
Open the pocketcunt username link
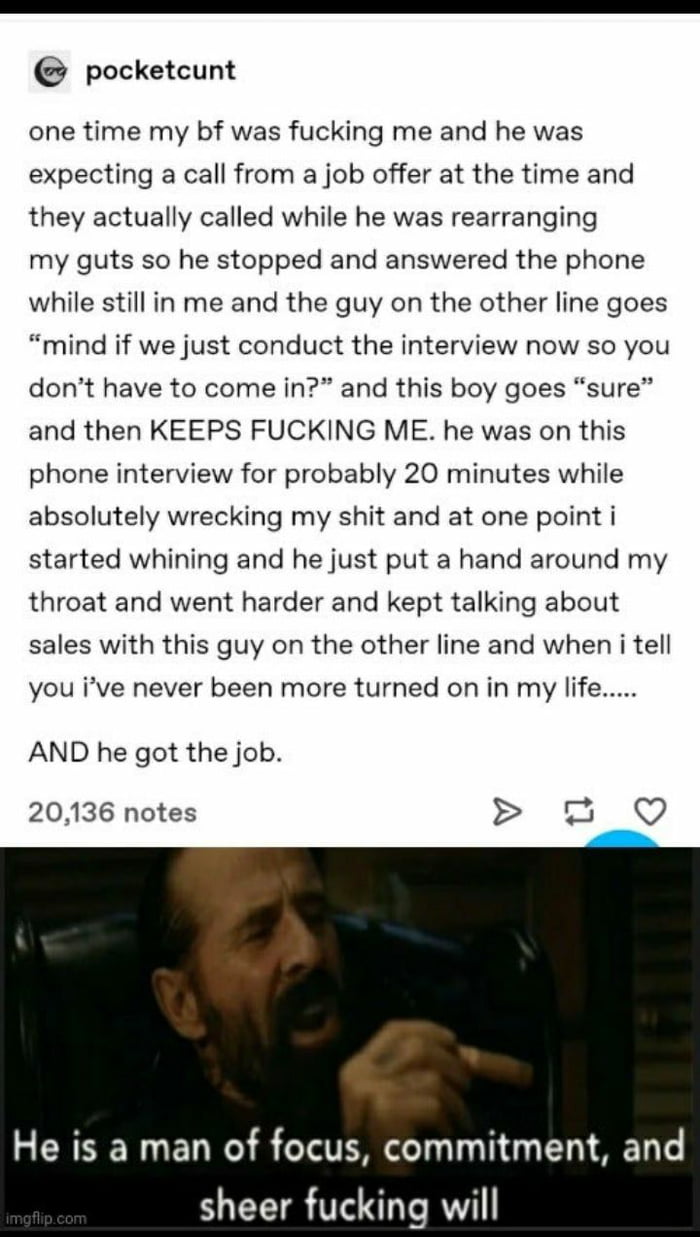[x=161, y=72]
